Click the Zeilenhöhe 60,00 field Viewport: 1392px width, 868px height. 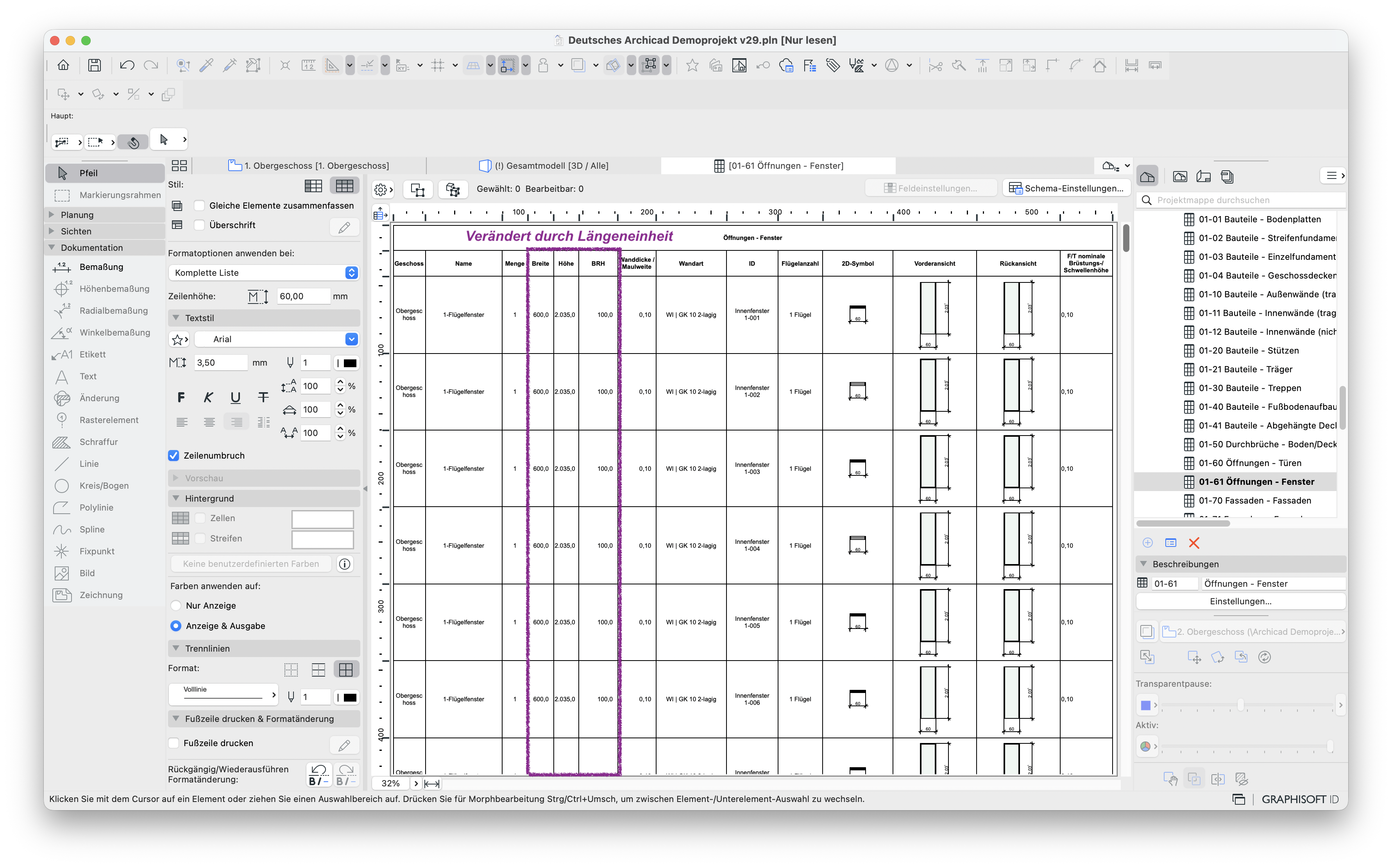(x=303, y=296)
